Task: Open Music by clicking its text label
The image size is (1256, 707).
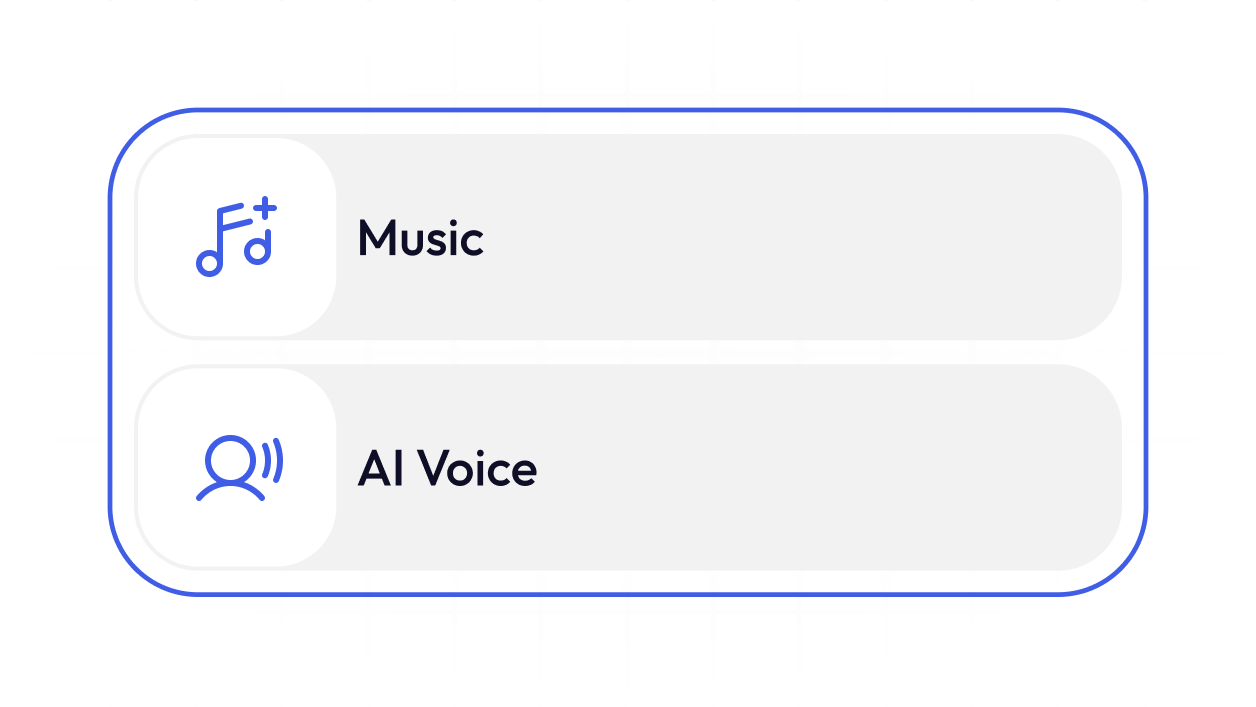Action: point(421,239)
